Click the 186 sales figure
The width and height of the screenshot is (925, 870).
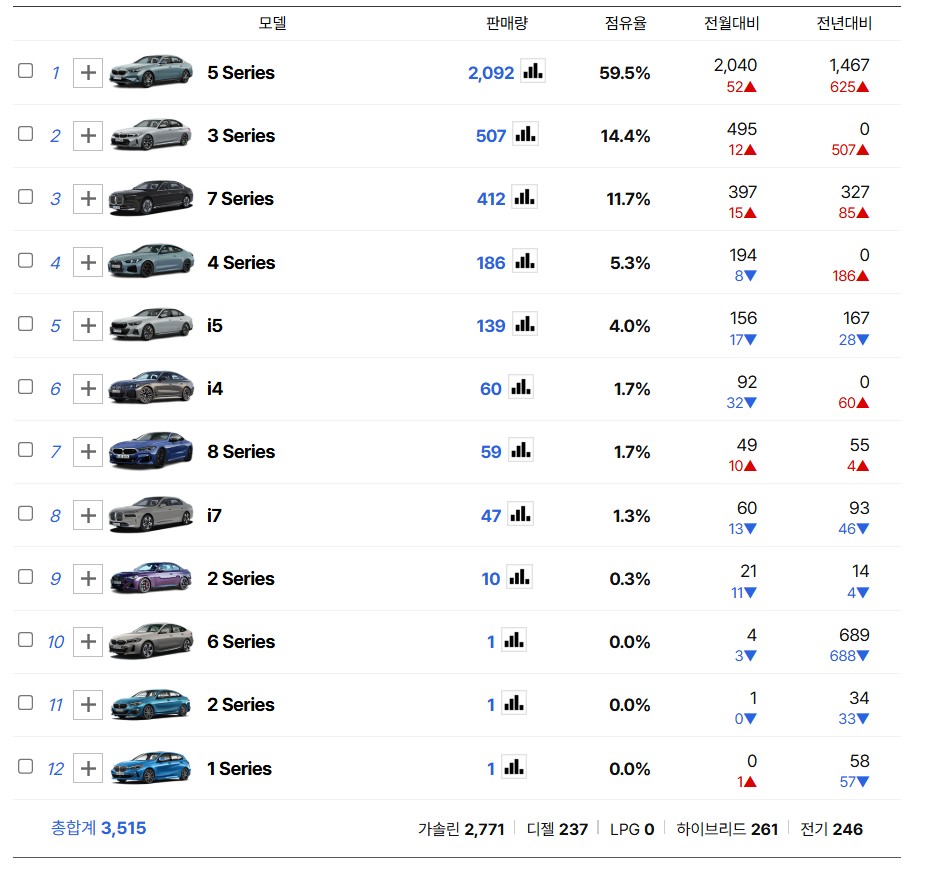point(491,263)
